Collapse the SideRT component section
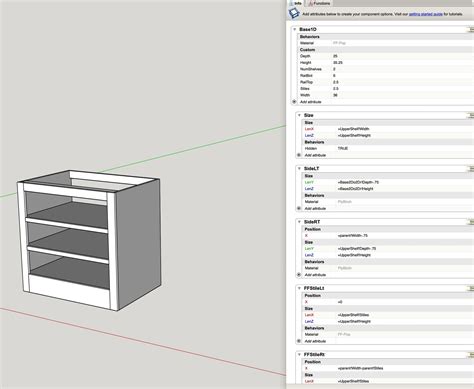The height and width of the screenshot is (389, 474). (x=299, y=222)
